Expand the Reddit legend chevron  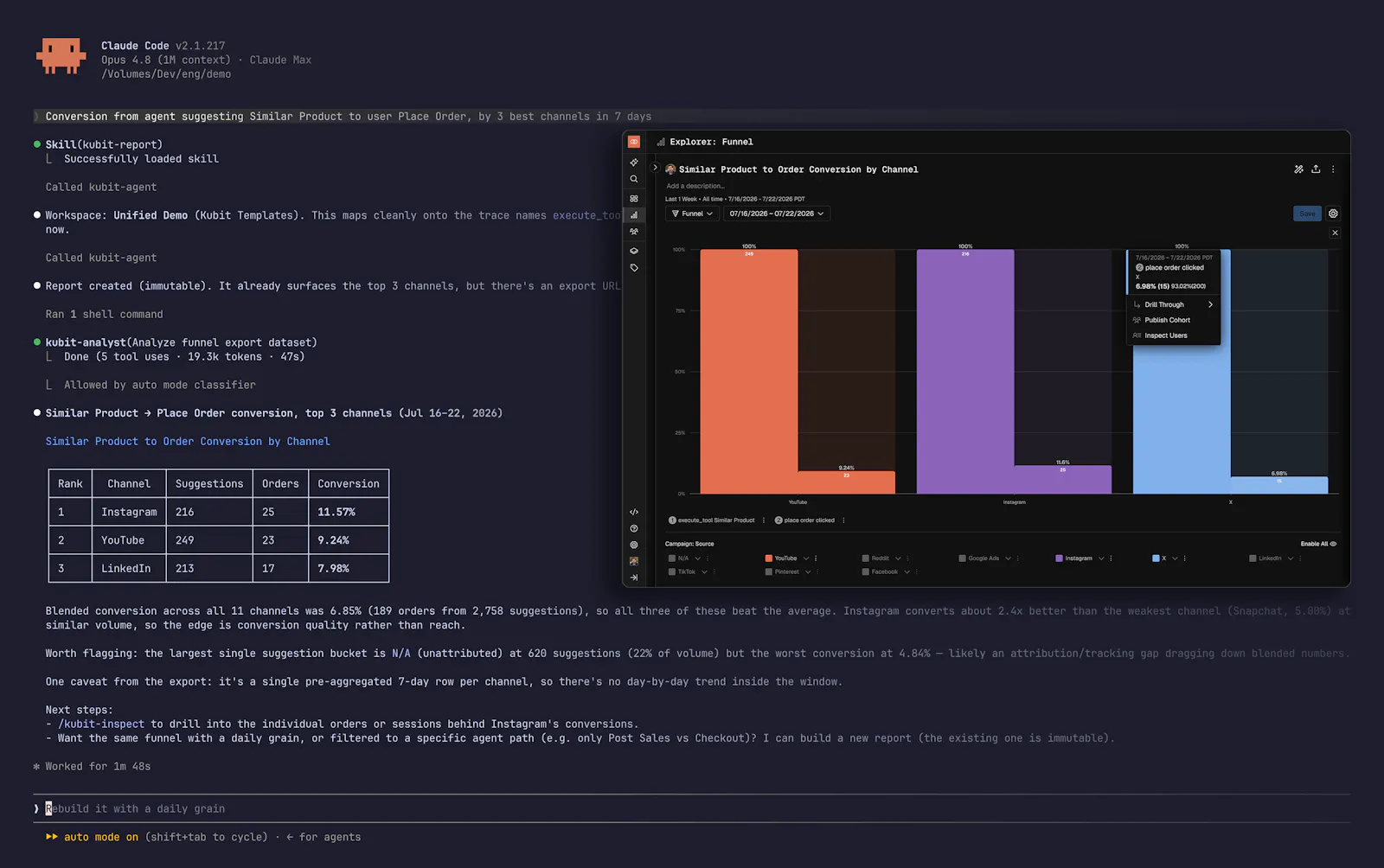[x=898, y=558]
